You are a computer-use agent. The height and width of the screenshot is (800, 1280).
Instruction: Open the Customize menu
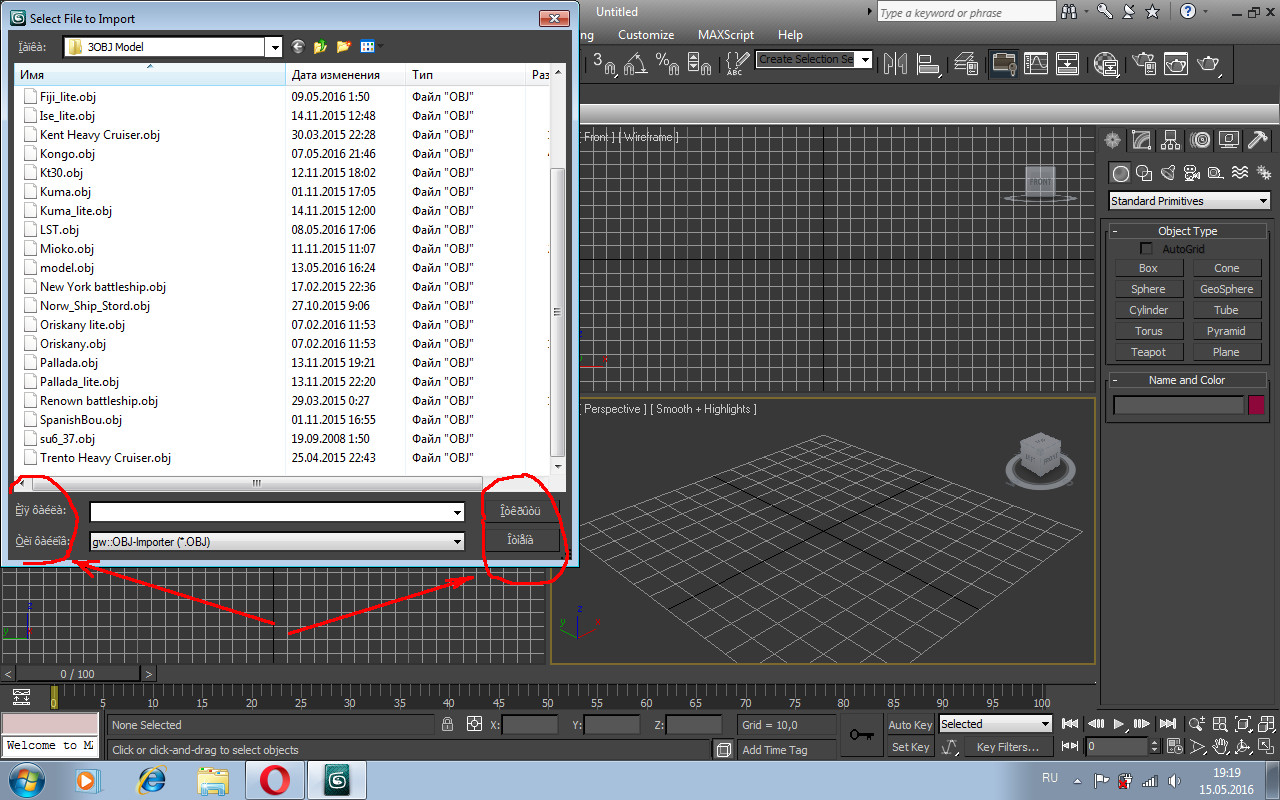646,35
